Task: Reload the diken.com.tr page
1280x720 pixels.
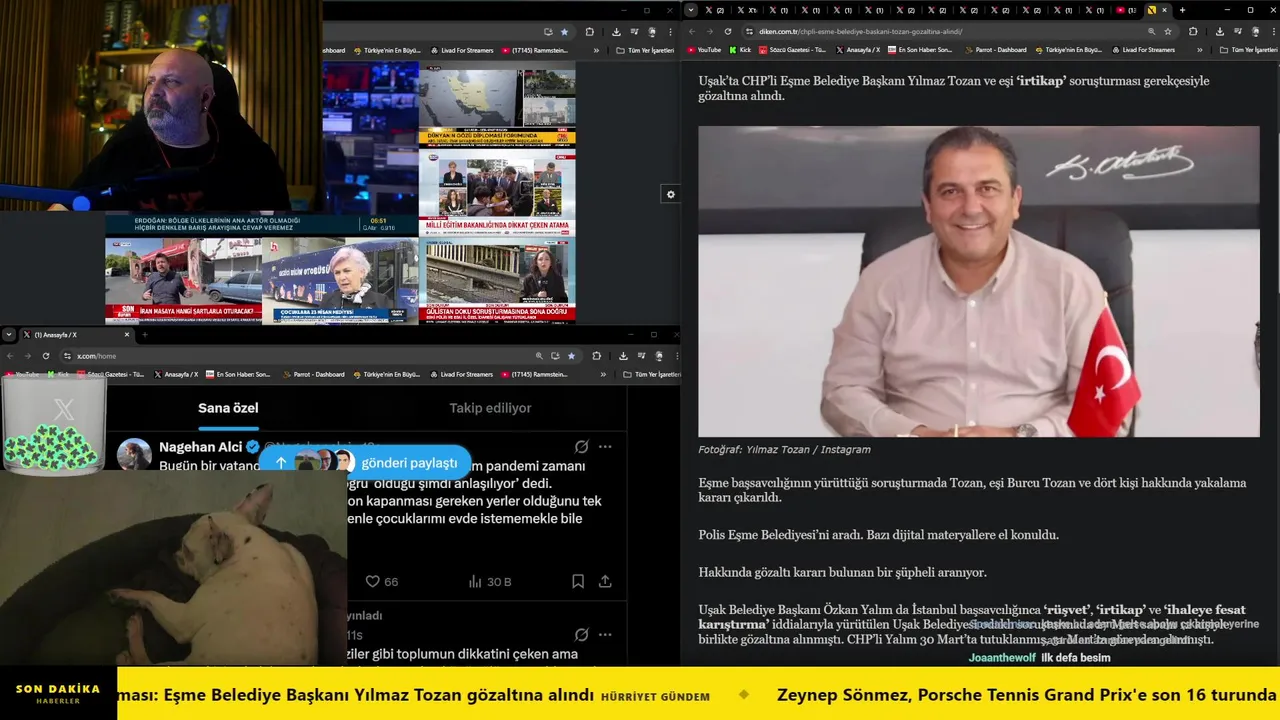Action: 728,31
